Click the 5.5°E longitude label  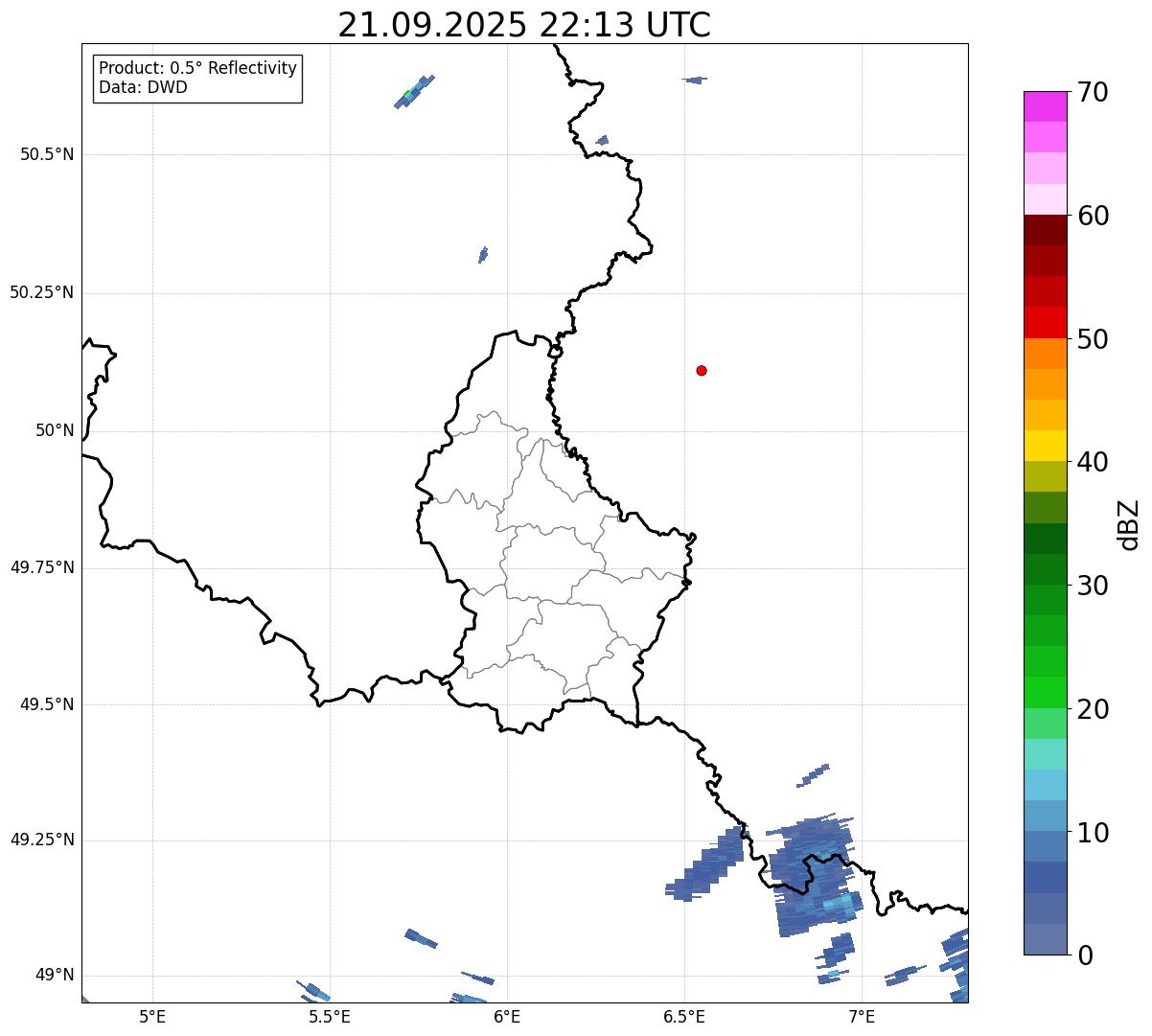click(x=330, y=1016)
